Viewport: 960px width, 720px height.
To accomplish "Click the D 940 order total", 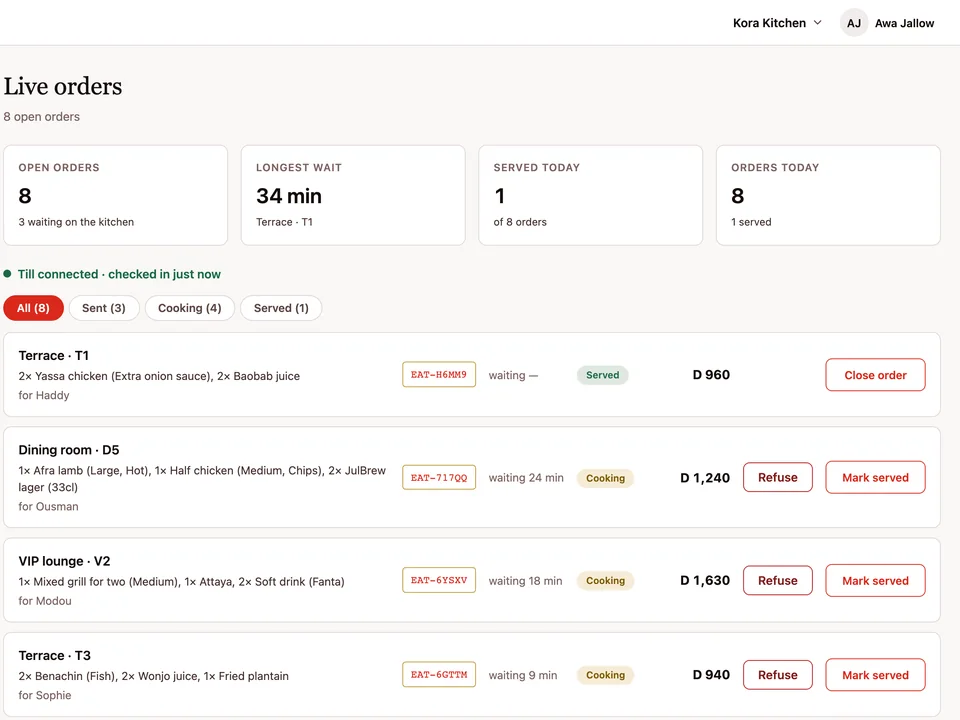I will tap(711, 675).
